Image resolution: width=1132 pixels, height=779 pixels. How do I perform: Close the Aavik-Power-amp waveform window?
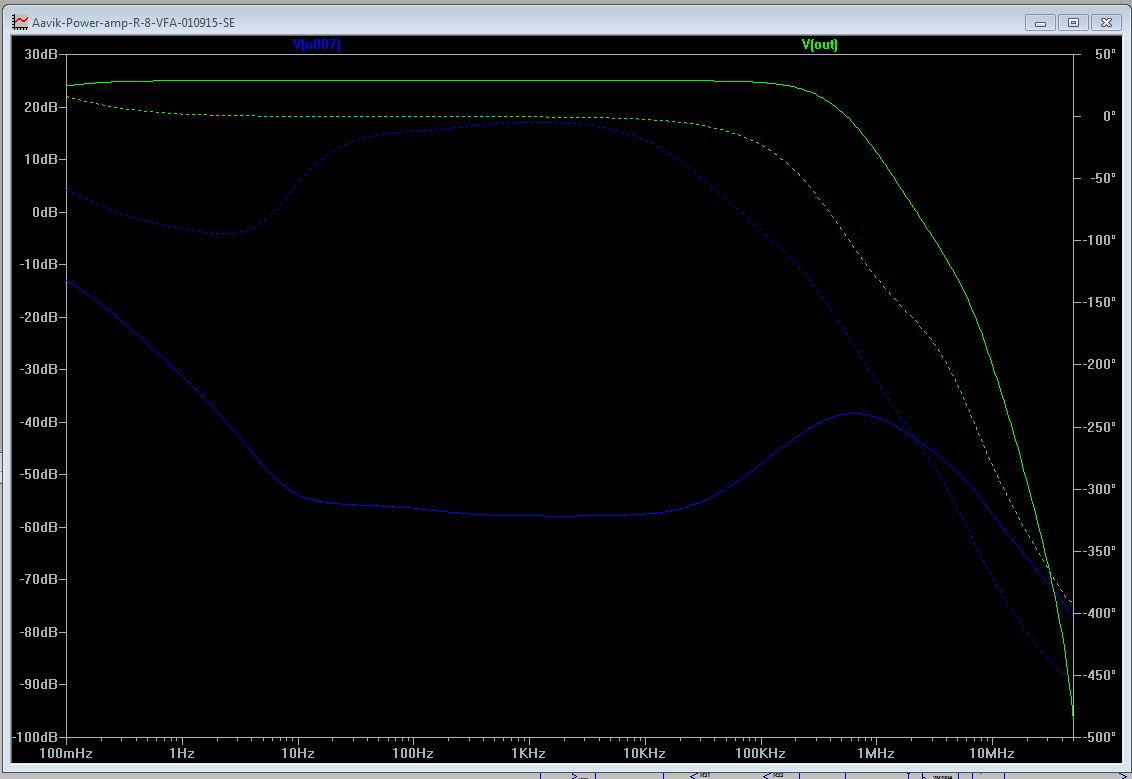coord(1106,22)
